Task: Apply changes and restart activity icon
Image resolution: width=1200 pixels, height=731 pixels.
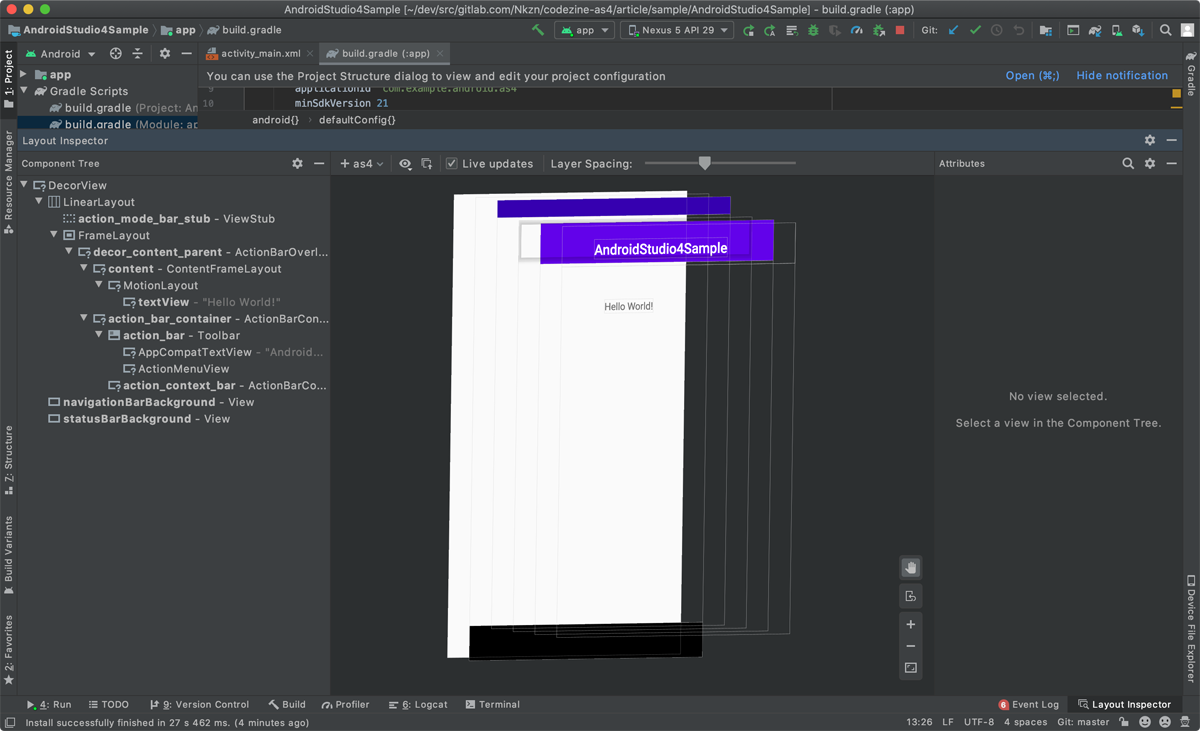Action: (769, 30)
